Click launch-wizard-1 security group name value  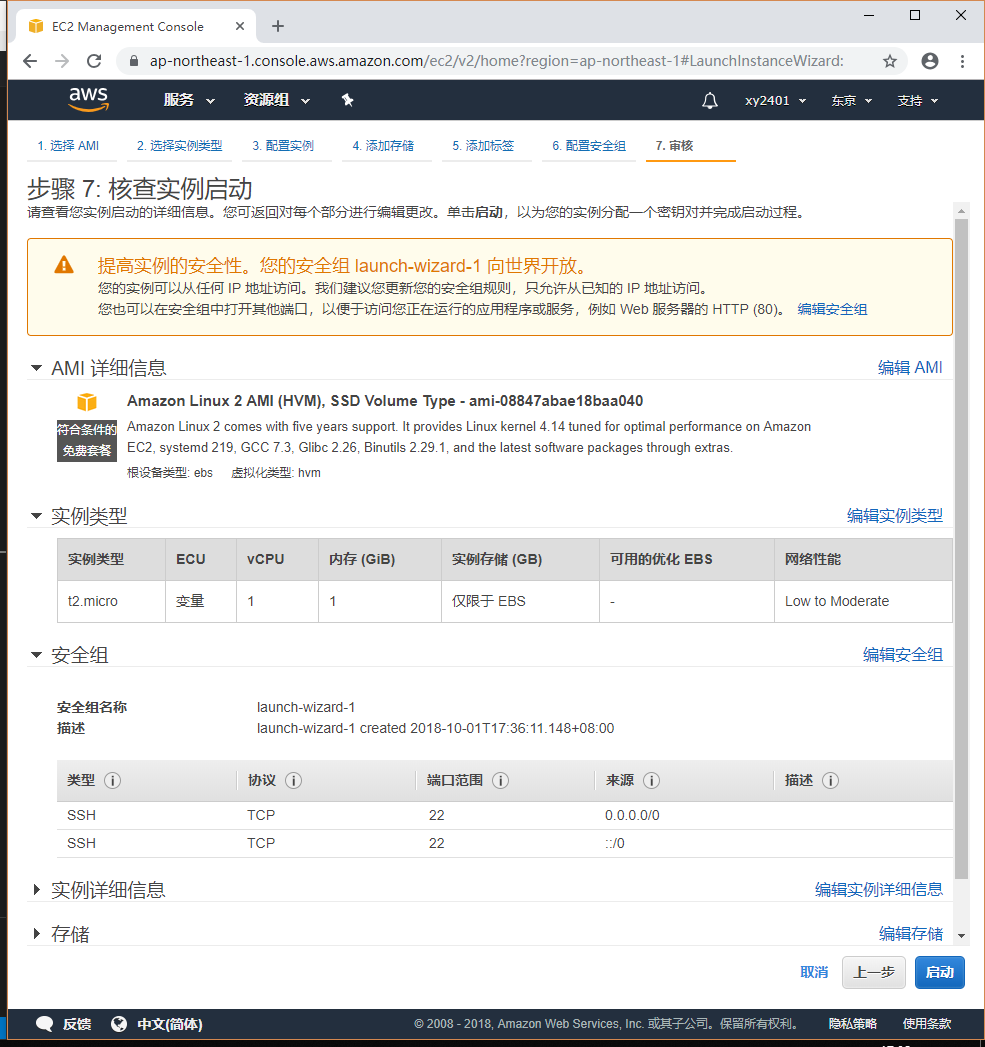(306, 707)
